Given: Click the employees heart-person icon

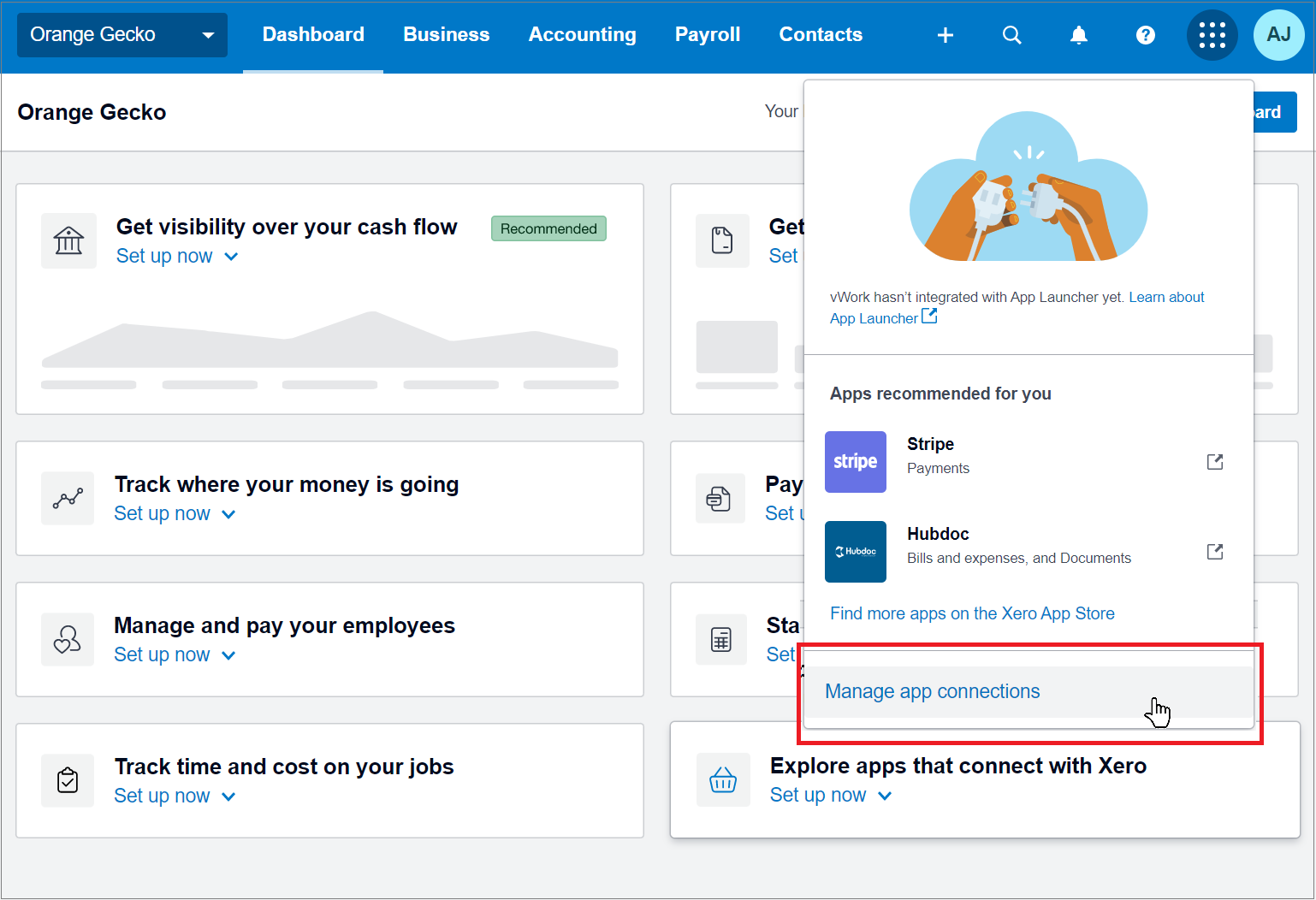Looking at the screenshot, I should point(68,639).
